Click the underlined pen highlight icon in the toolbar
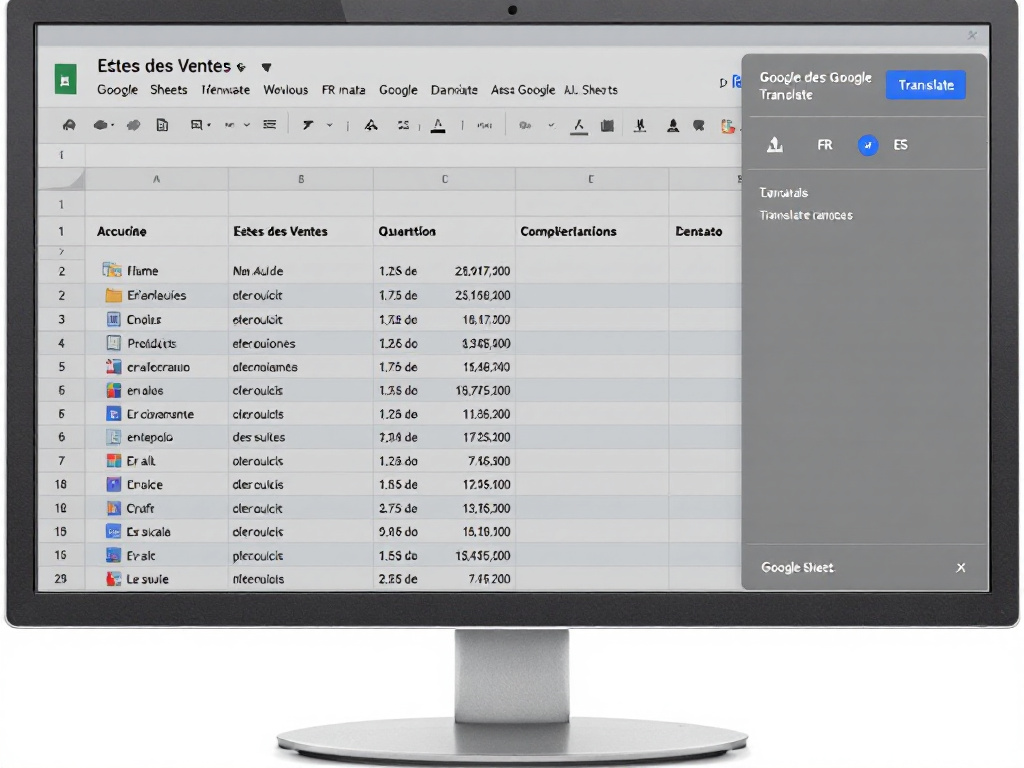1024x768 pixels. point(579,126)
